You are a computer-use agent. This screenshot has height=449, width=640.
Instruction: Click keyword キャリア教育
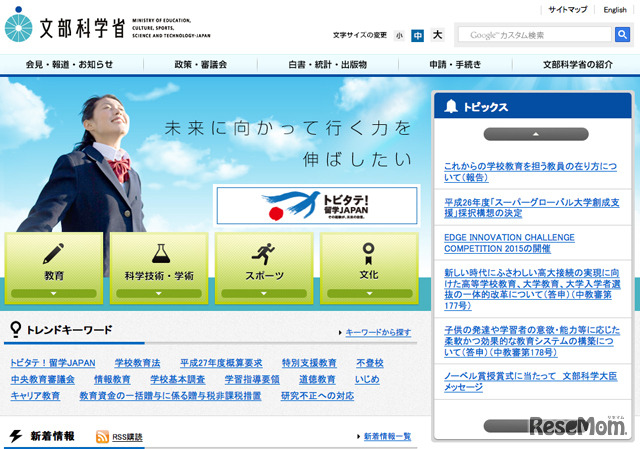pyautogui.click(x=35, y=396)
